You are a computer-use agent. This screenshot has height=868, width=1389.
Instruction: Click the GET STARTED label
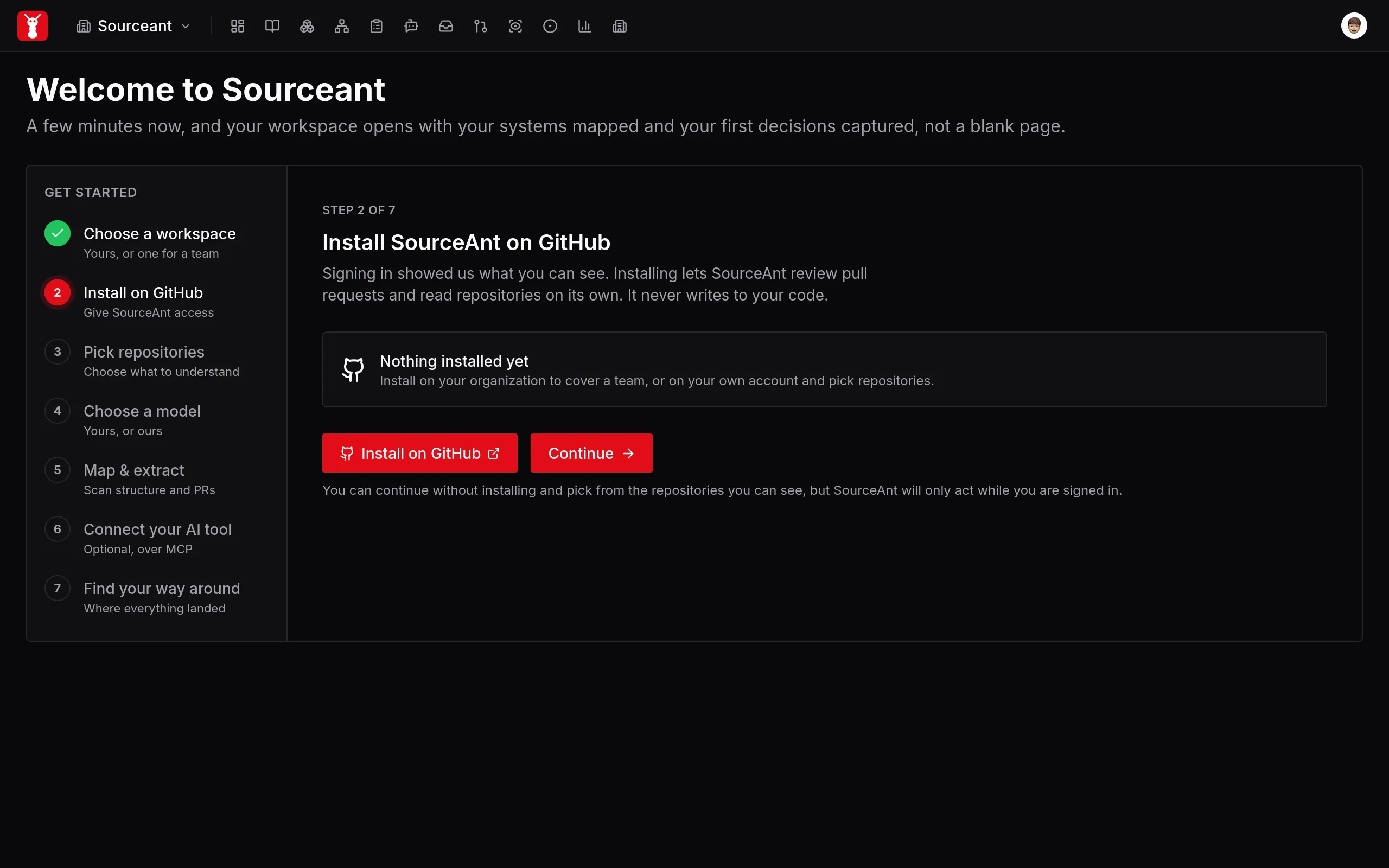pyautogui.click(x=91, y=192)
